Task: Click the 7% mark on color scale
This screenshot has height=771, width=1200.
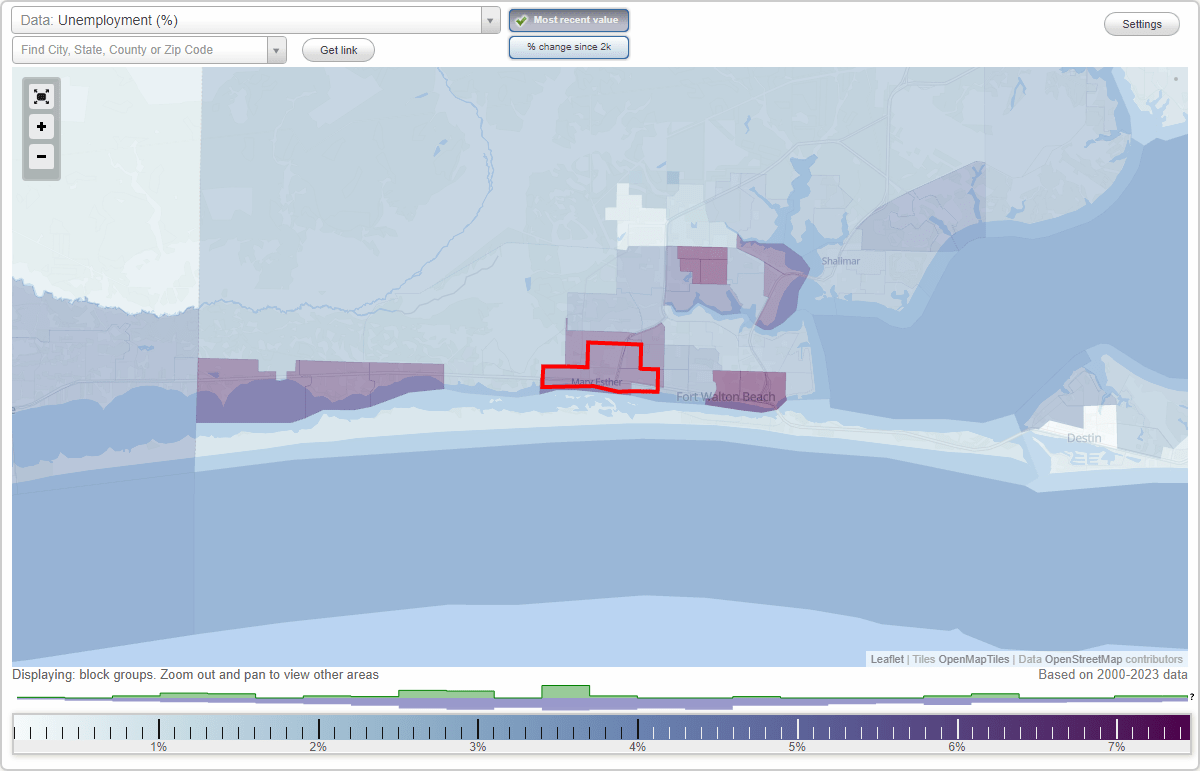Action: (x=1117, y=746)
